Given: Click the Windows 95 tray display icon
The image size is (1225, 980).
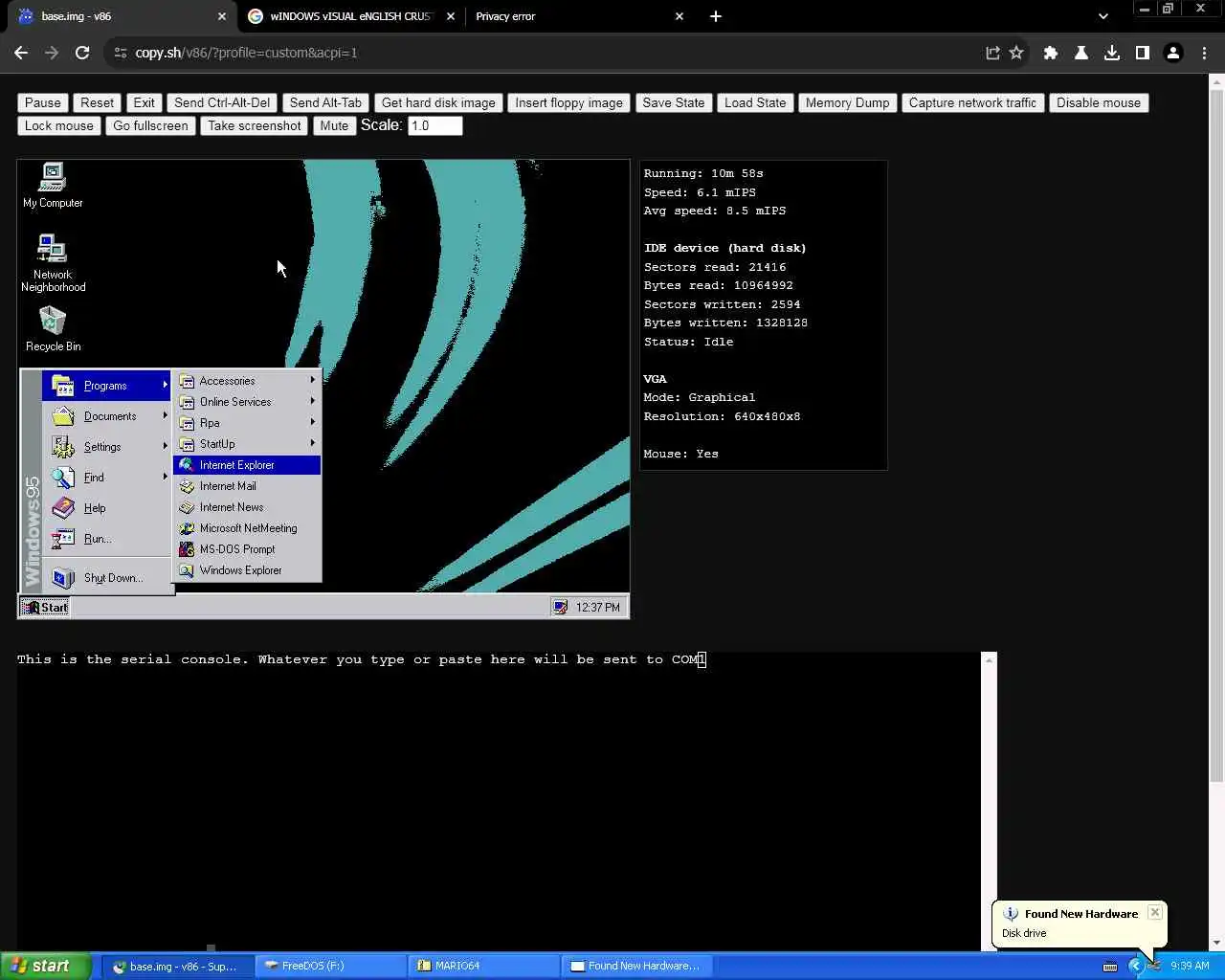Looking at the screenshot, I should click(561, 607).
